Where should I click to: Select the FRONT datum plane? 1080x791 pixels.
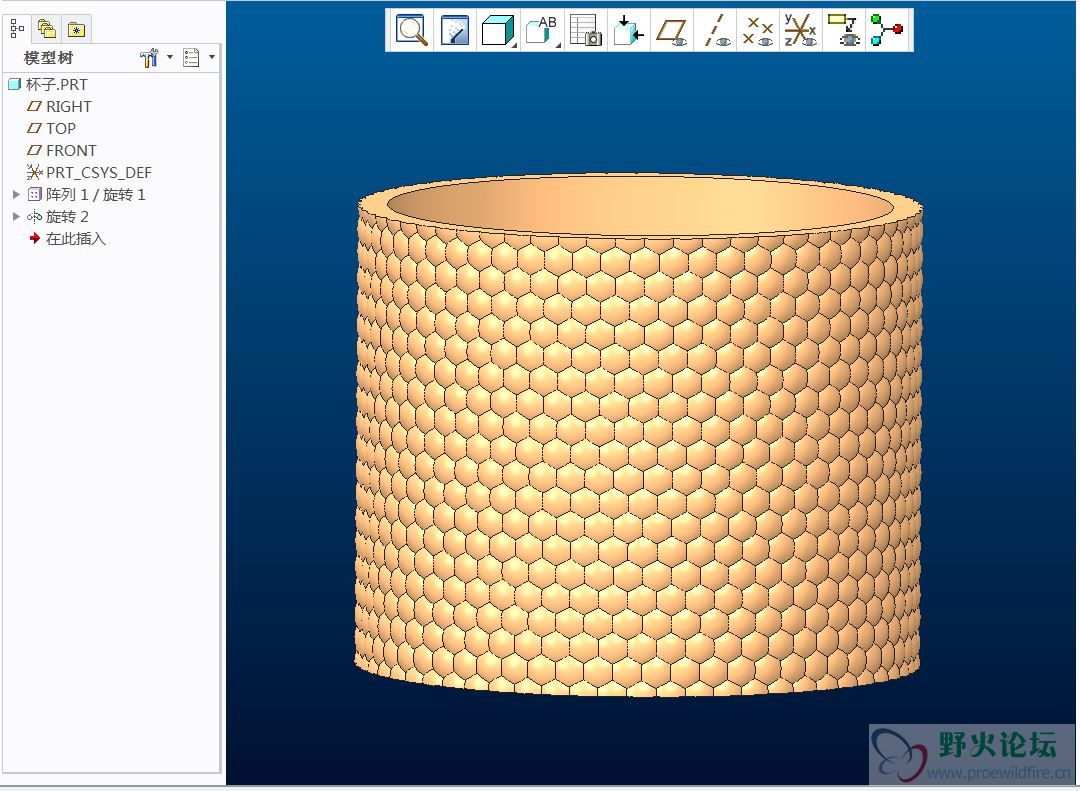point(71,150)
